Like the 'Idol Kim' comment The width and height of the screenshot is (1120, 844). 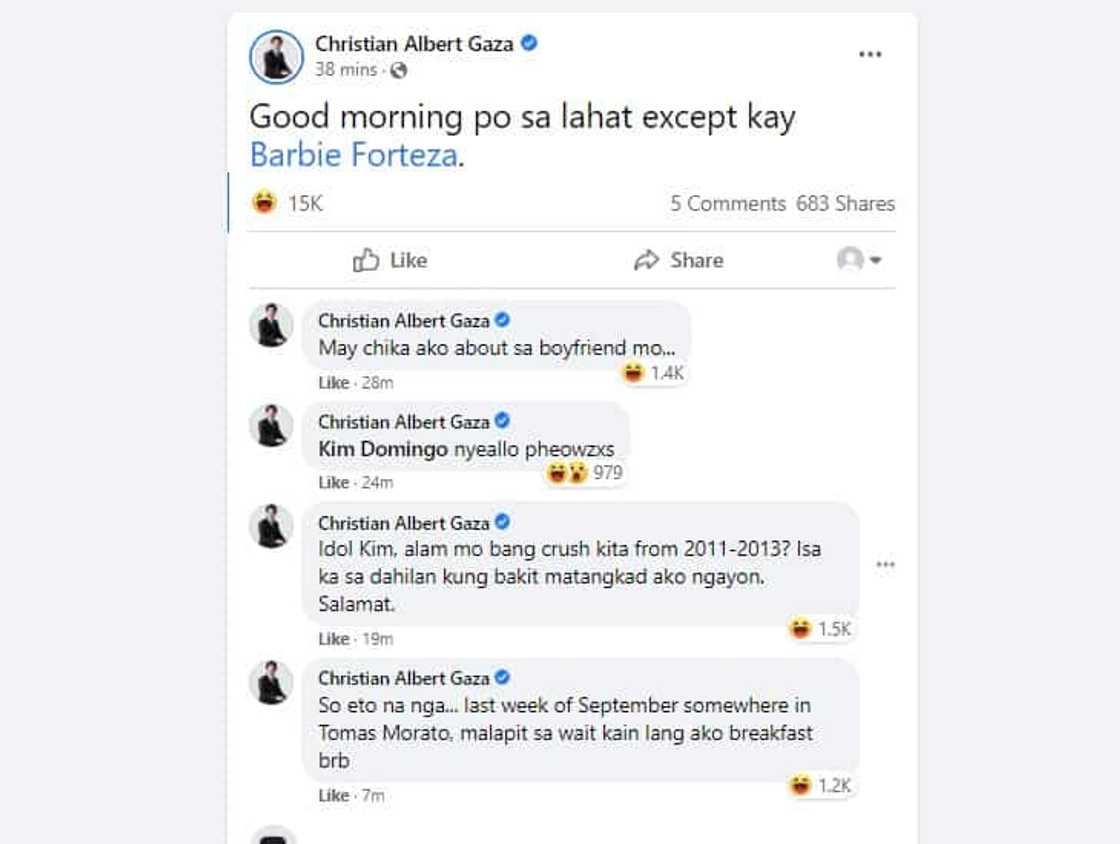(x=333, y=639)
